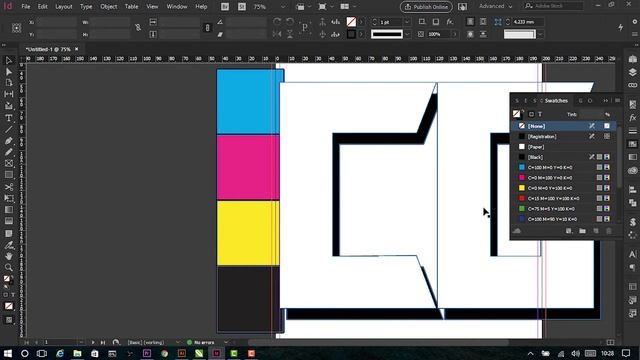Select the Untitled-1 @ 75% document tab
Screen dimensions: 640x360
(x=48, y=49)
